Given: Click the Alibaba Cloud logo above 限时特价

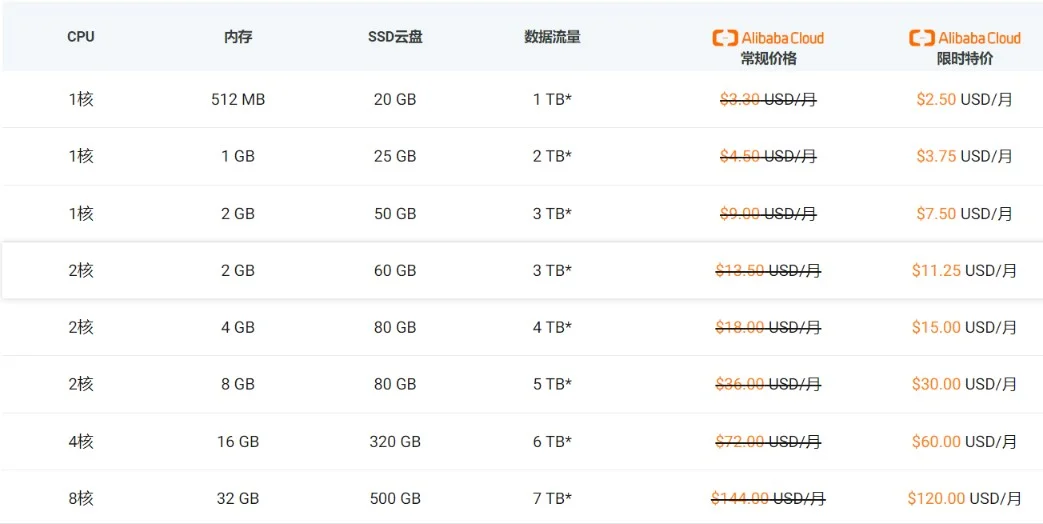Looking at the screenshot, I should pyautogui.click(x=964, y=38).
